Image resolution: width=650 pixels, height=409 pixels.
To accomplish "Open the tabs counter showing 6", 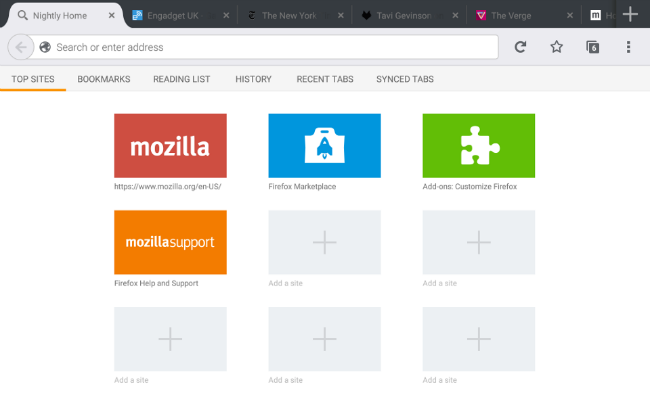I will 592,47.
